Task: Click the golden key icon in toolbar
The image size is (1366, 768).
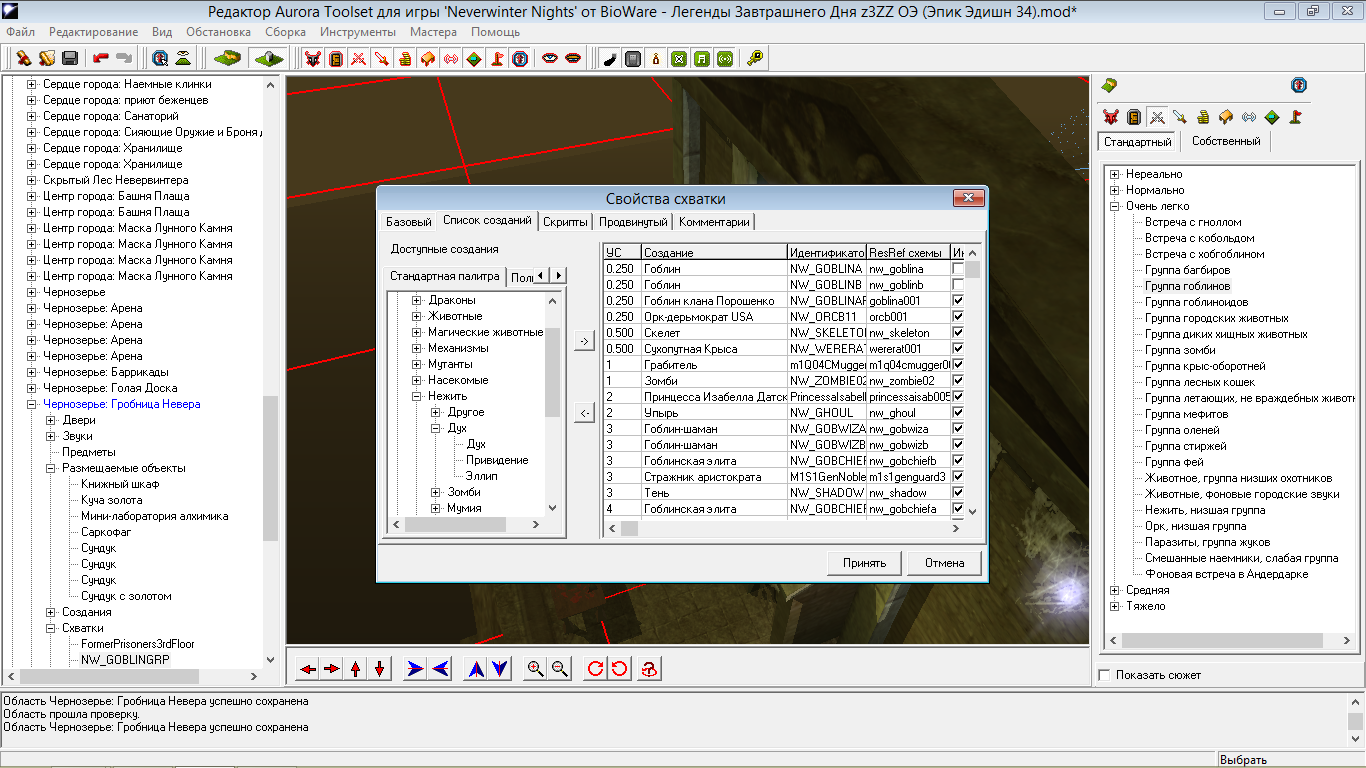Action: tap(755, 59)
